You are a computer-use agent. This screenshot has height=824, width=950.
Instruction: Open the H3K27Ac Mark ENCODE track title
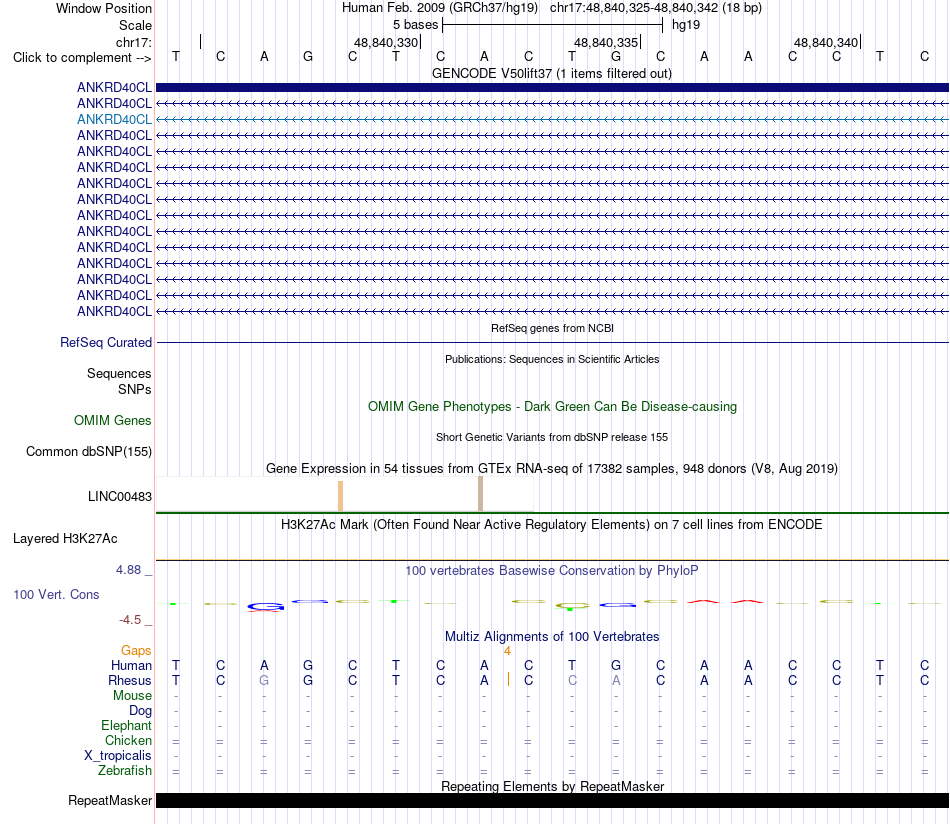[x=552, y=525]
